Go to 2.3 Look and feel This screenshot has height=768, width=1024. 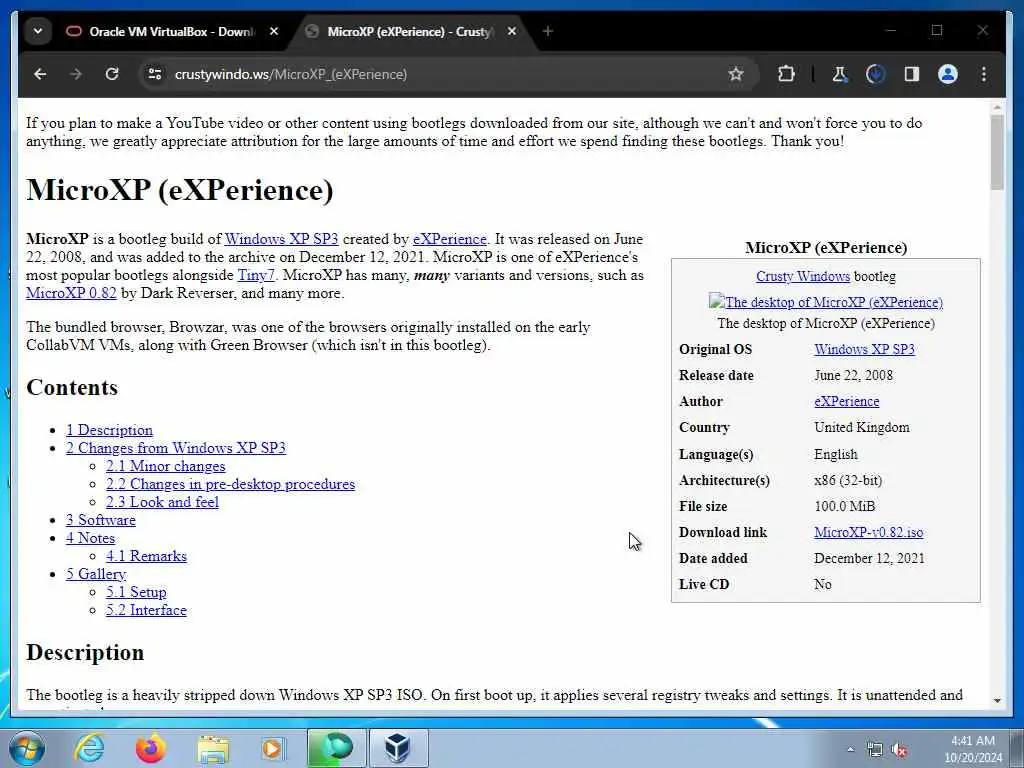(x=163, y=502)
